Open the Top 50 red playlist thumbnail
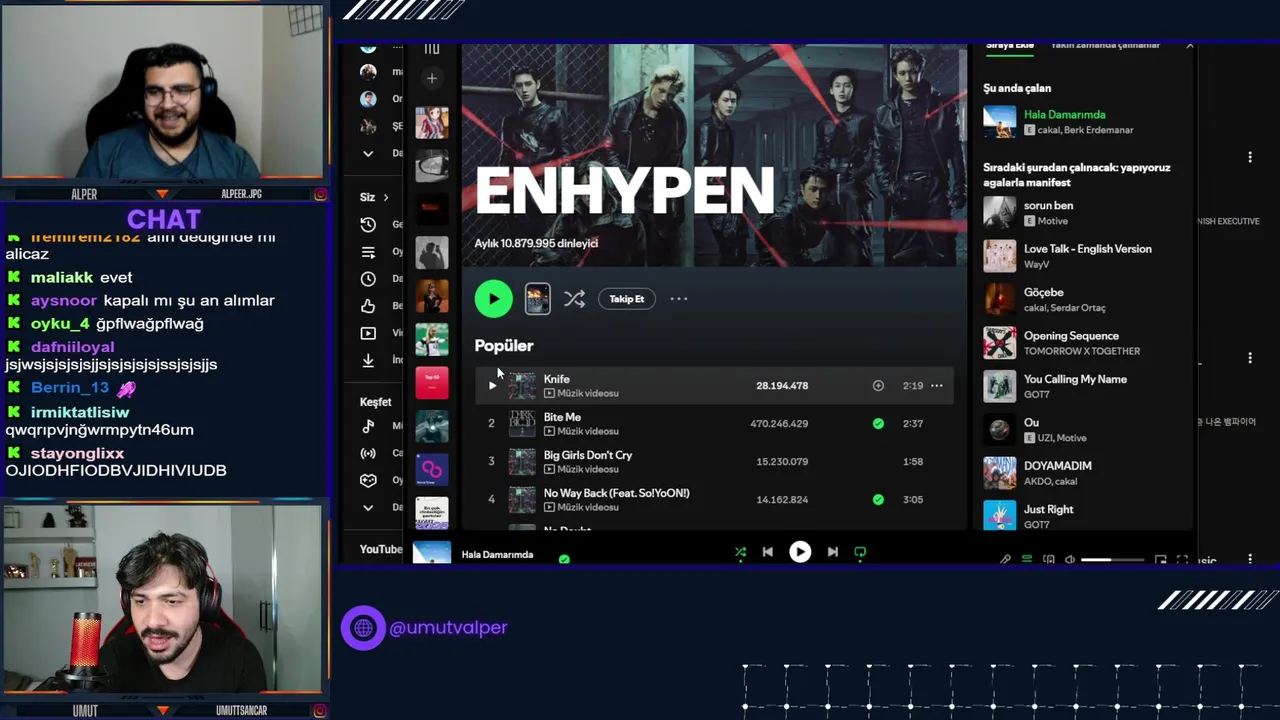The image size is (1280, 720). tap(432, 383)
